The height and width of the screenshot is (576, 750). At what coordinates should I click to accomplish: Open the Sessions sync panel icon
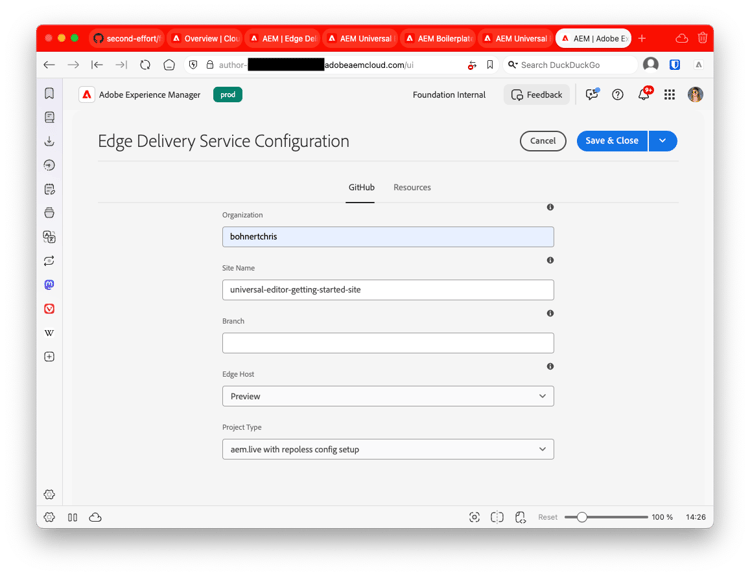tap(49, 261)
